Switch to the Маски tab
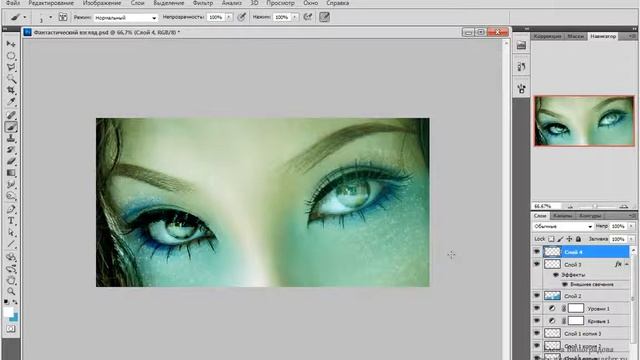This screenshot has width=640, height=360. (576, 36)
